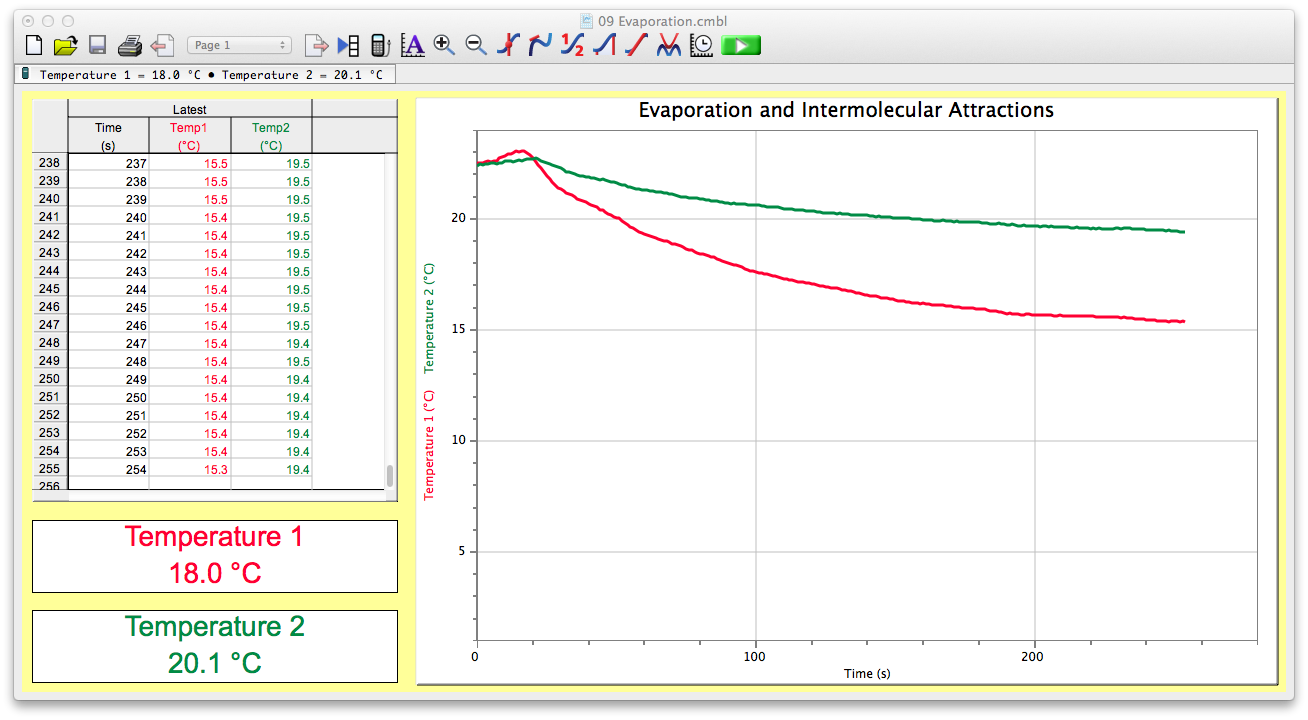Create a new file with the blank page icon

(34, 45)
